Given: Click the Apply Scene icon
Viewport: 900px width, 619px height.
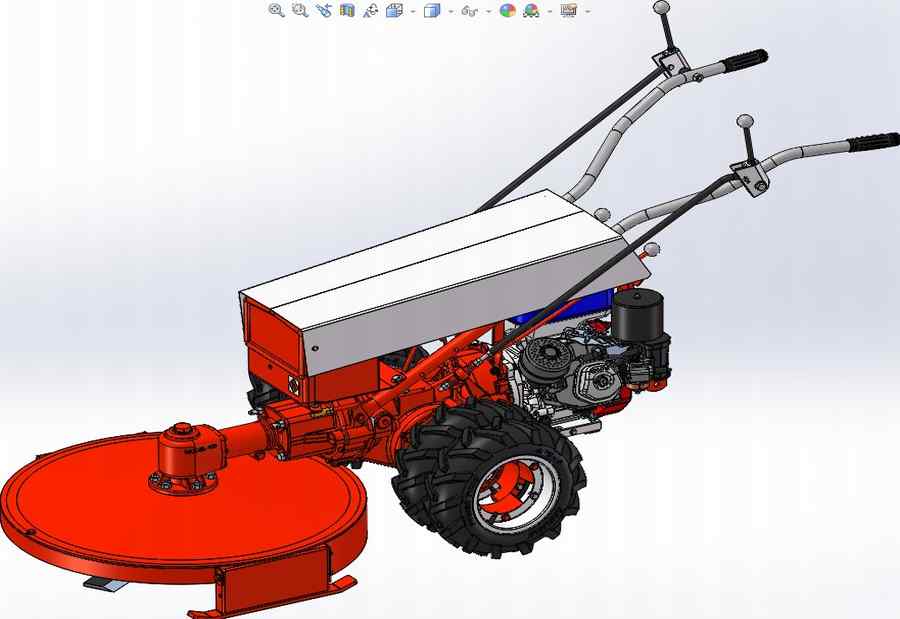Looking at the screenshot, I should pos(532,10).
